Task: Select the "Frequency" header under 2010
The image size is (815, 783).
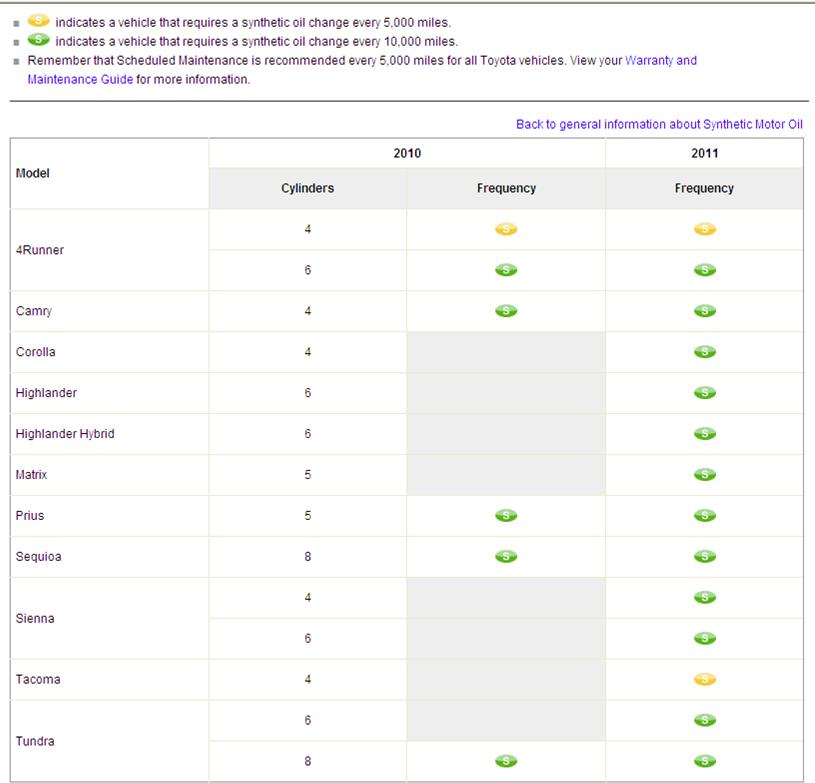Action: pyautogui.click(x=506, y=188)
